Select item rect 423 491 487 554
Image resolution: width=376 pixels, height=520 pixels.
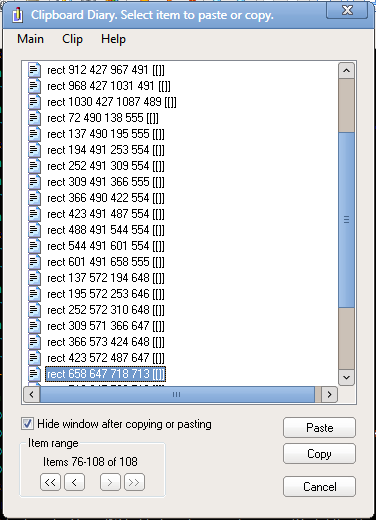[x=106, y=214]
